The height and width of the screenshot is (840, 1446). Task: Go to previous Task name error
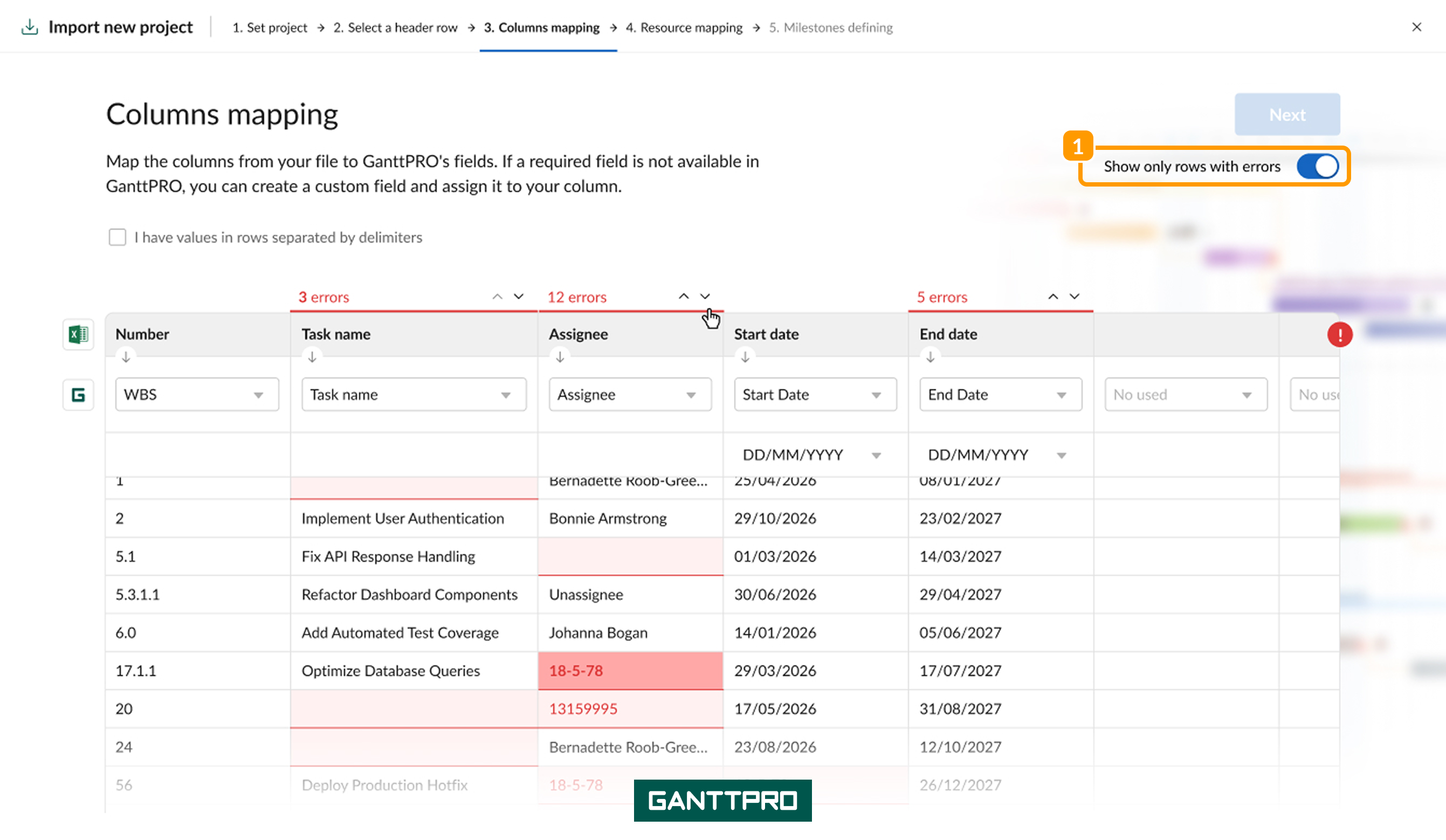pos(498,297)
